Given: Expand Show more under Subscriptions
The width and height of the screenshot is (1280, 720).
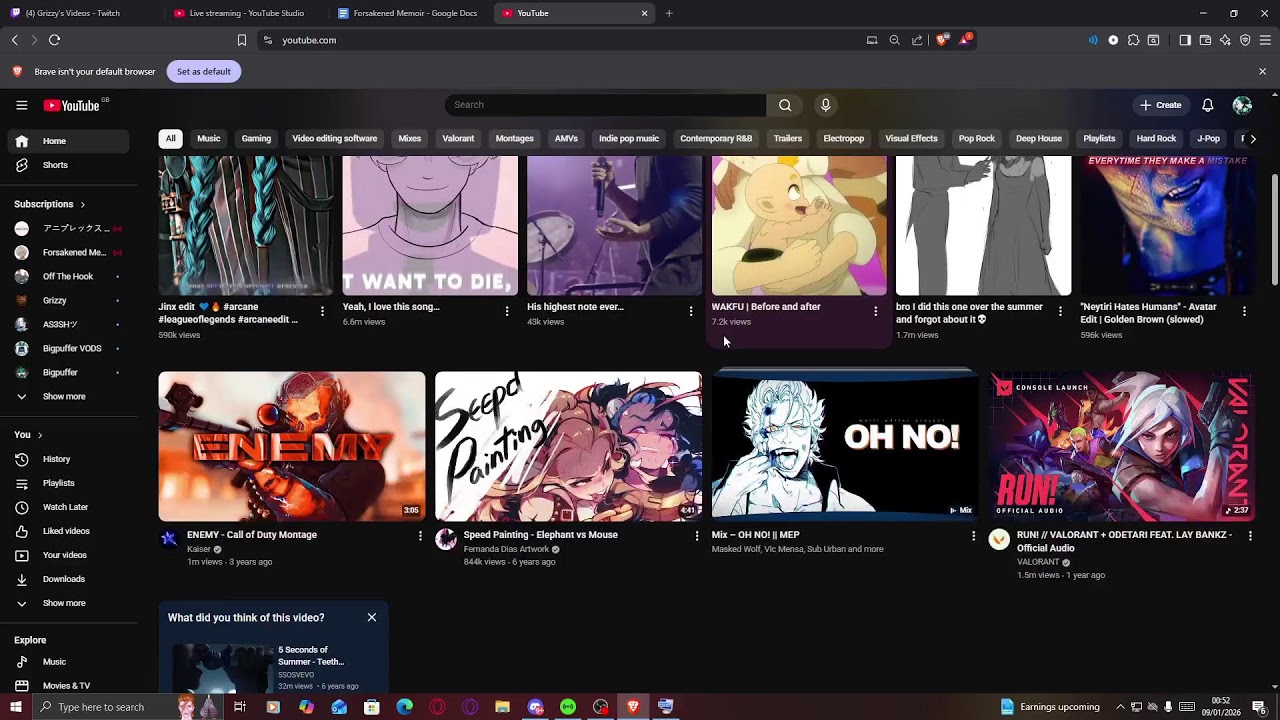Looking at the screenshot, I should tap(68, 397).
